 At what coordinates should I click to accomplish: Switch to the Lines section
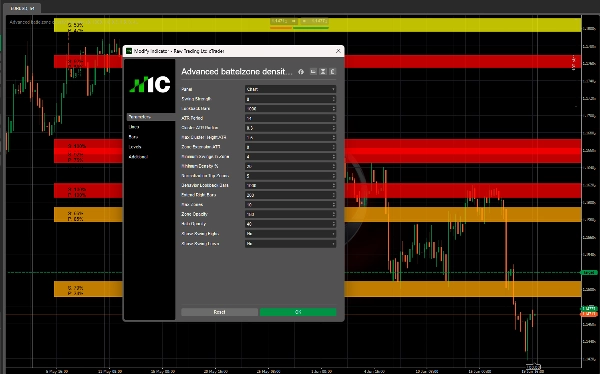click(134, 127)
